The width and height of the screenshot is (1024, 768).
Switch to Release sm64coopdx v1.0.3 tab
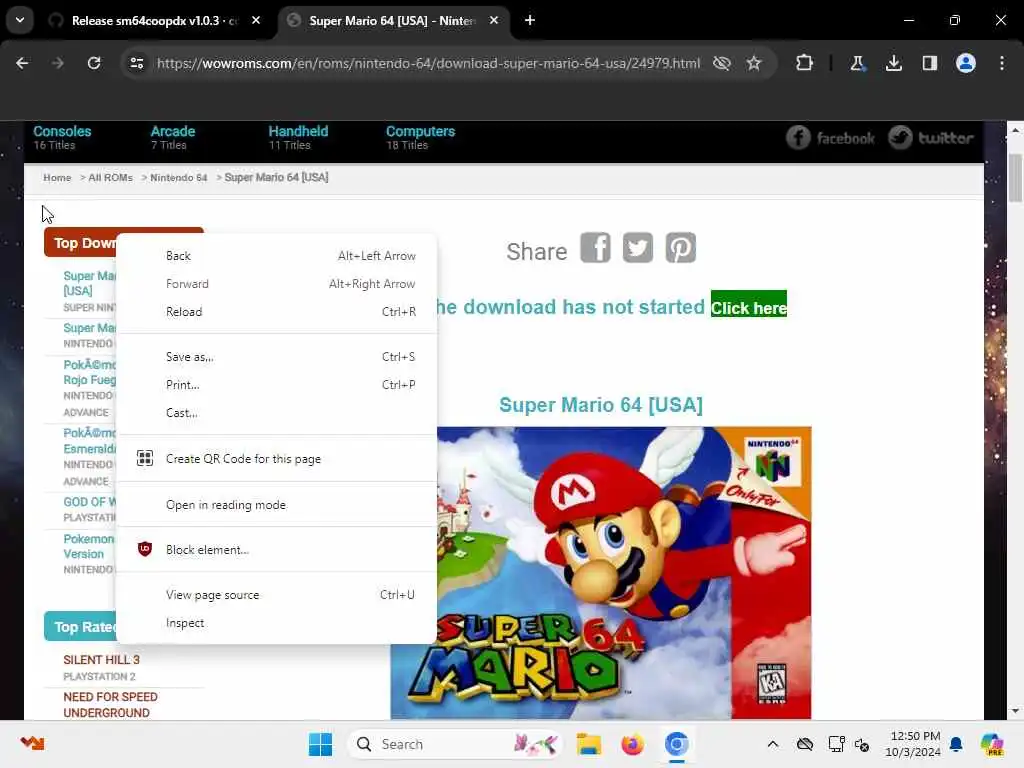(155, 20)
